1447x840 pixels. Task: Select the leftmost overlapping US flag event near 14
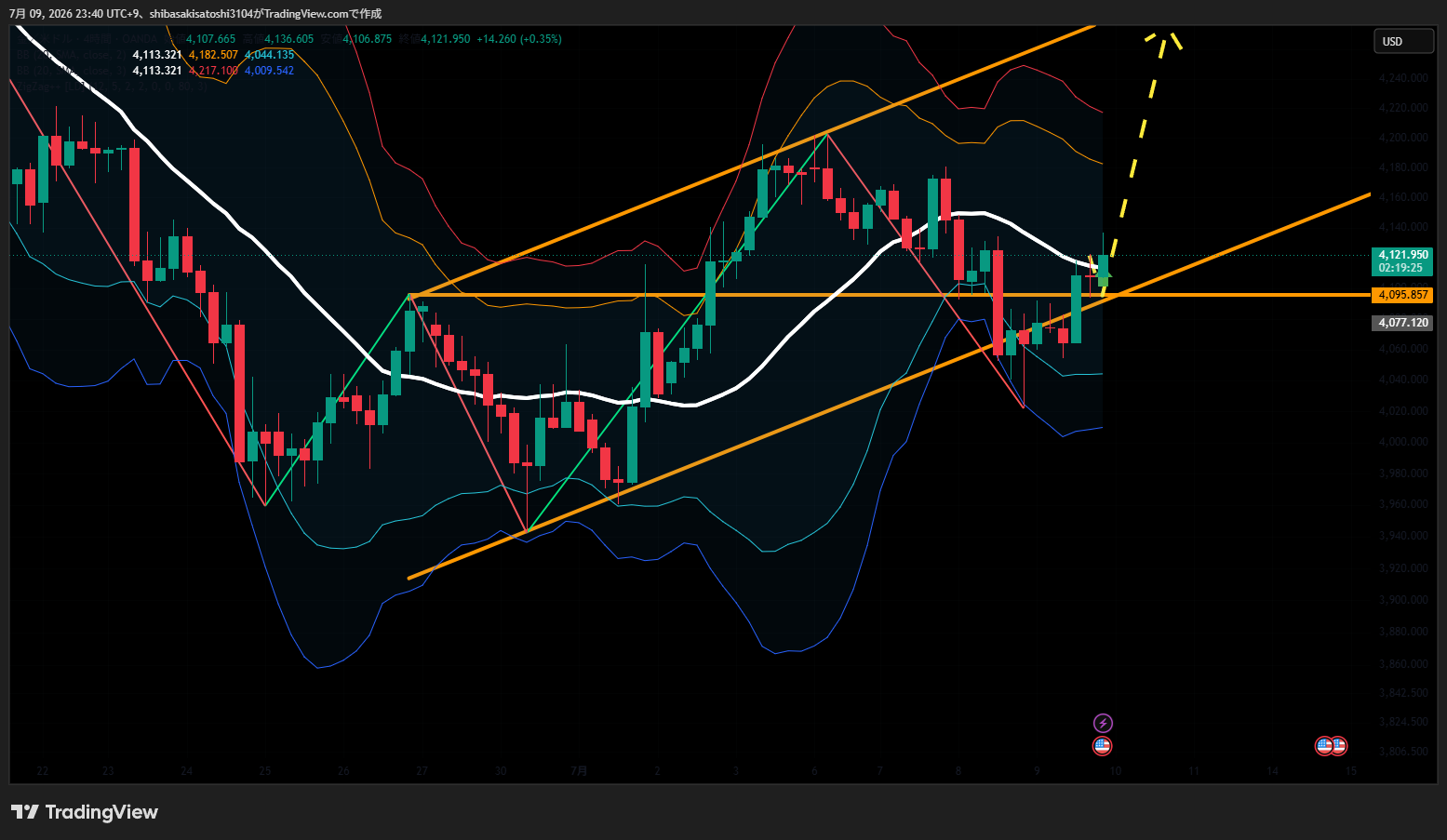click(x=1324, y=745)
